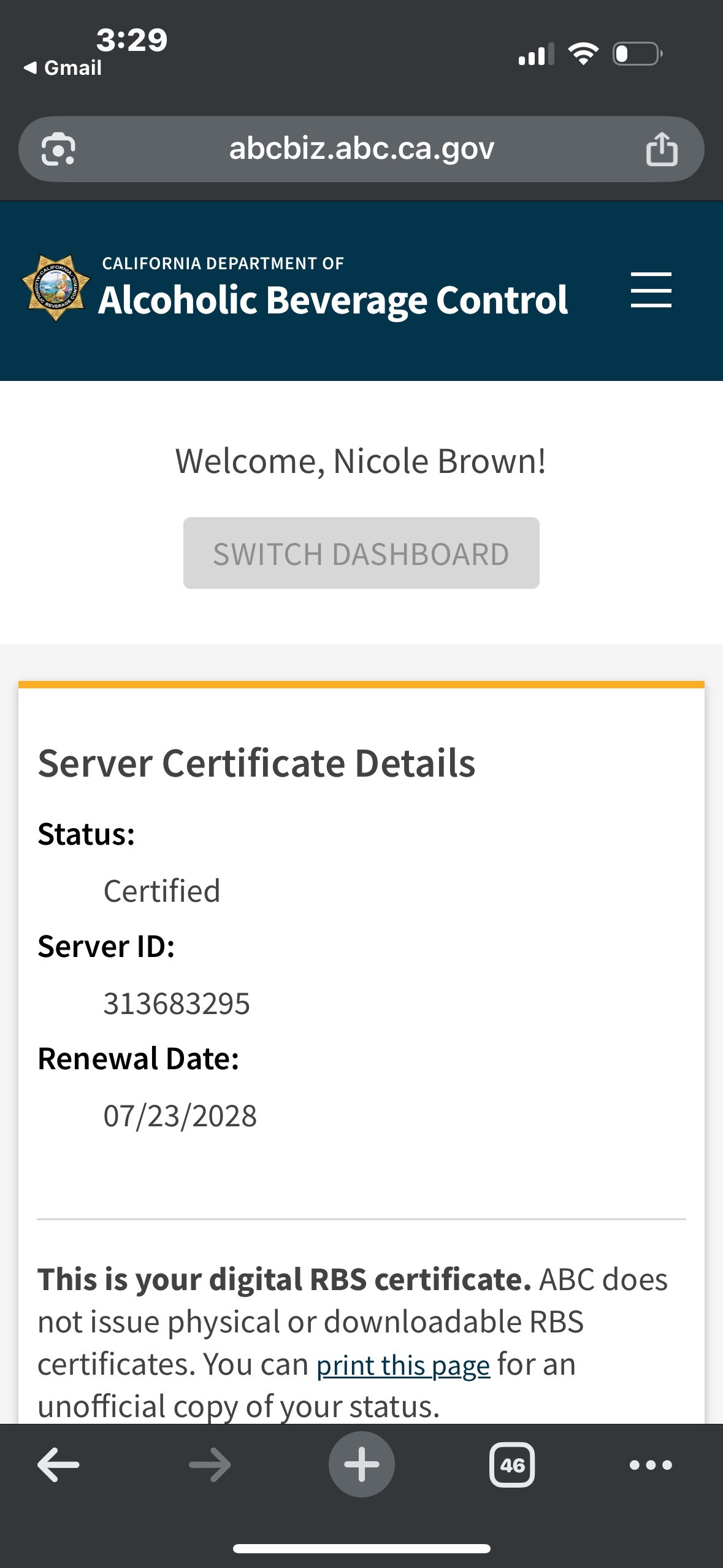Image resolution: width=723 pixels, height=1568 pixels.
Task: Tap the renewal date 07/23/2028
Action: [x=180, y=1116]
